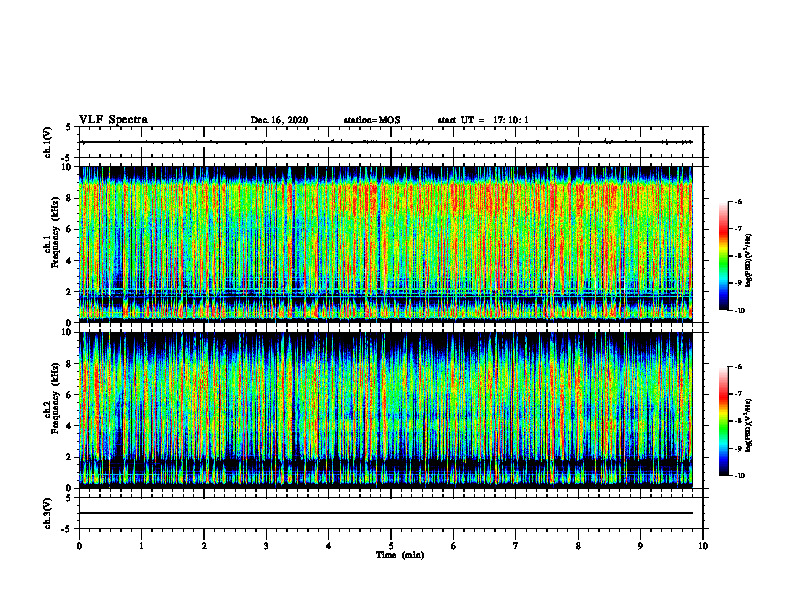Click the "4" kHz tick on ch.2 frequency axis
The height and width of the screenshot is (612, 792).
(x=71, y=426)
